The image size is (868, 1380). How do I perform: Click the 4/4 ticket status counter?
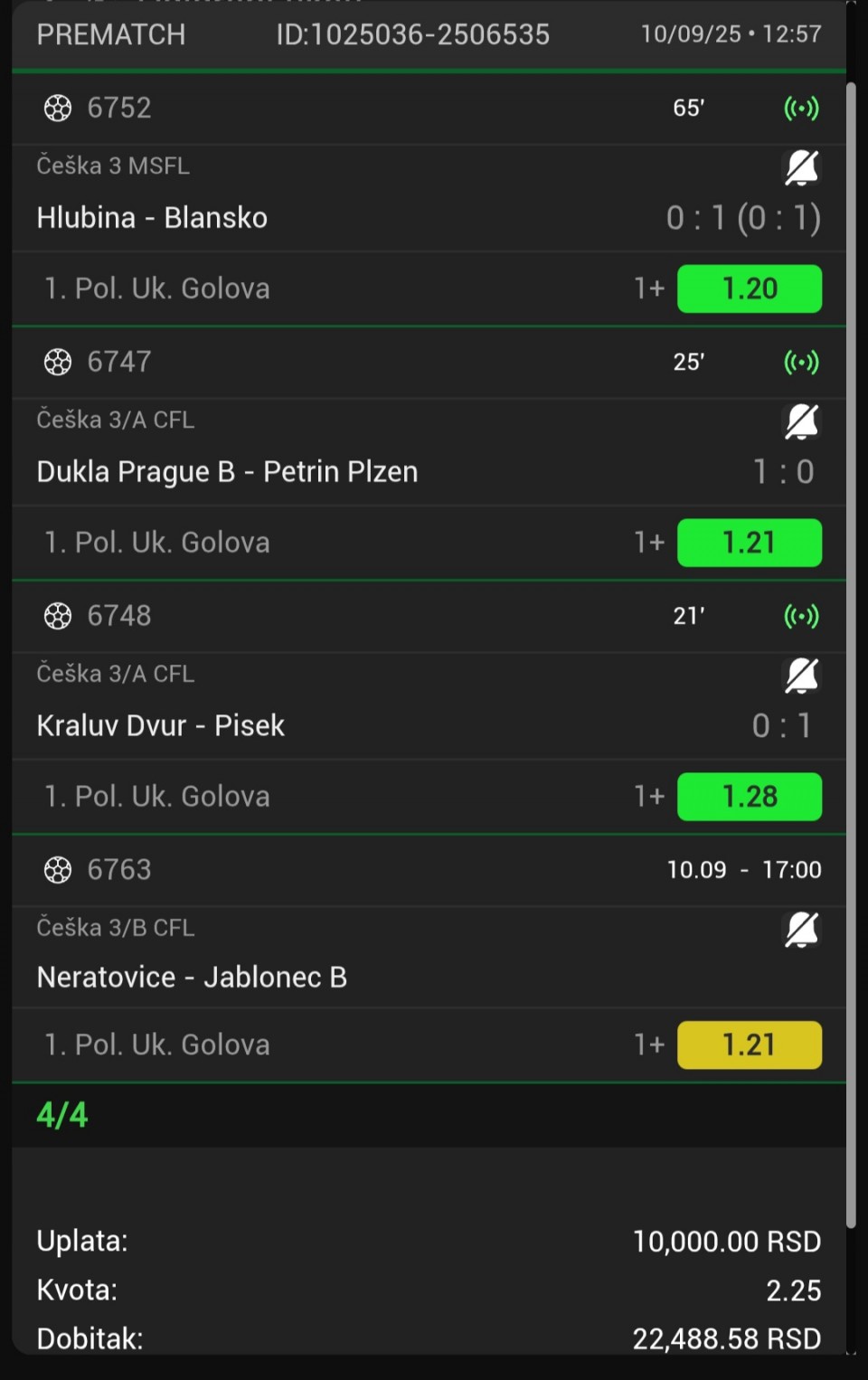pos(62,1115)
